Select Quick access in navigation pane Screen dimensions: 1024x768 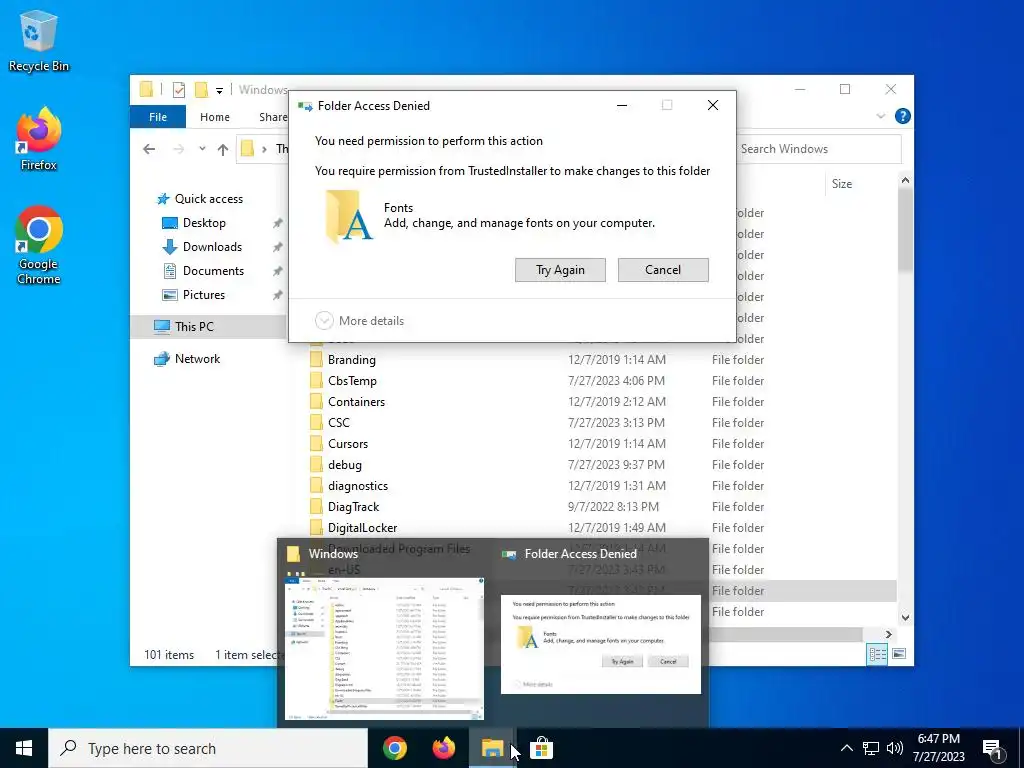199,199
